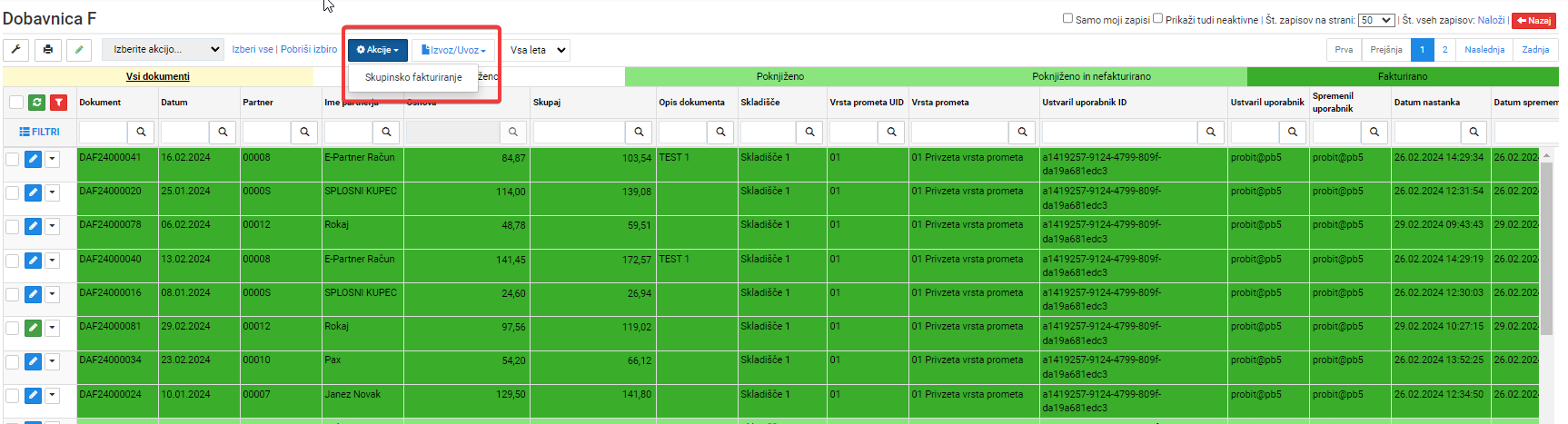Edit document DAF24000034 with the pencil icon

(x=33, y=361)
